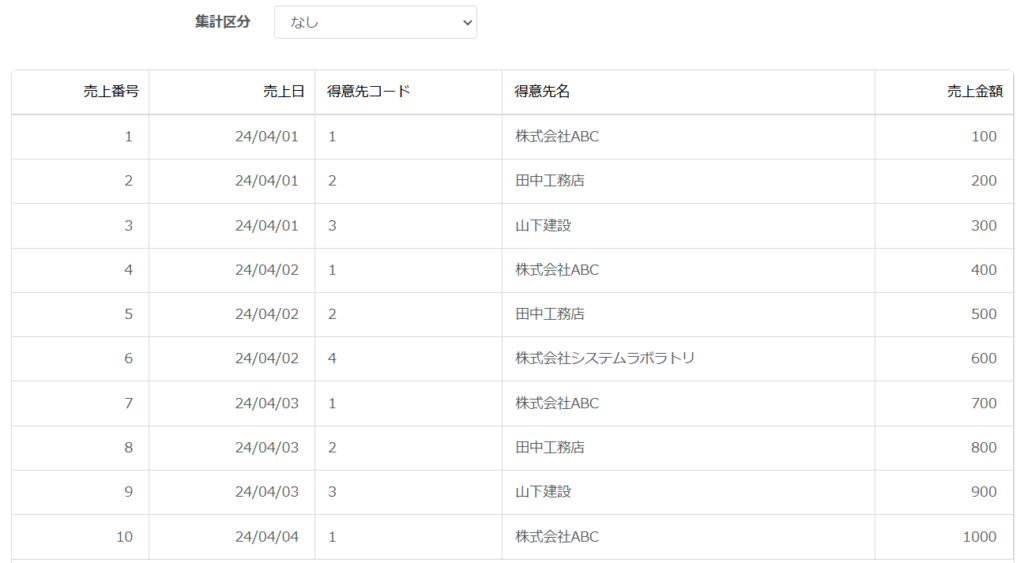
Task: Click the amount cell showing 500
Action: [x=944, y=314]
